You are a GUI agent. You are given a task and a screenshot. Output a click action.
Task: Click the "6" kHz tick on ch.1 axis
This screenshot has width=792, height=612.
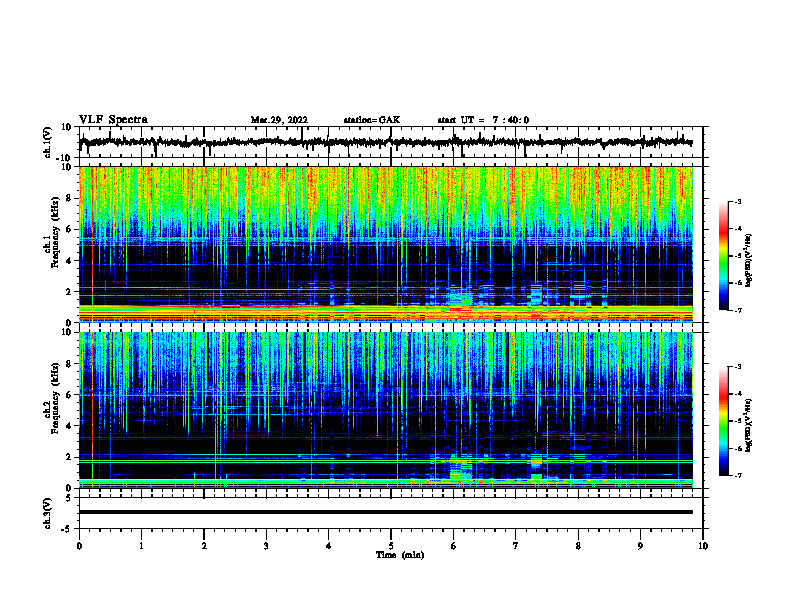click(x=70, y=229)
